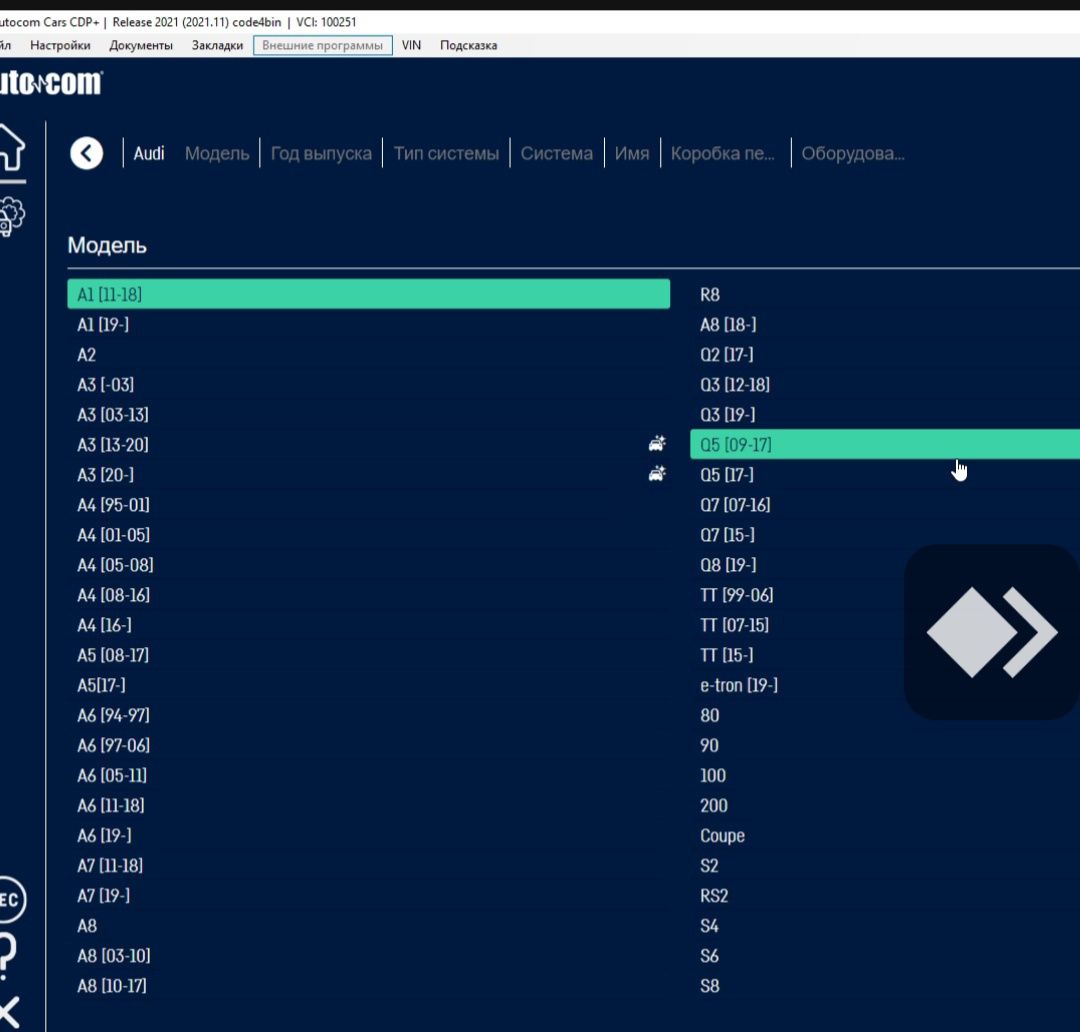This screenshot has width=1080, height=1032.
Task: Choose model A6 [05-11]
Action: (368, 776)
